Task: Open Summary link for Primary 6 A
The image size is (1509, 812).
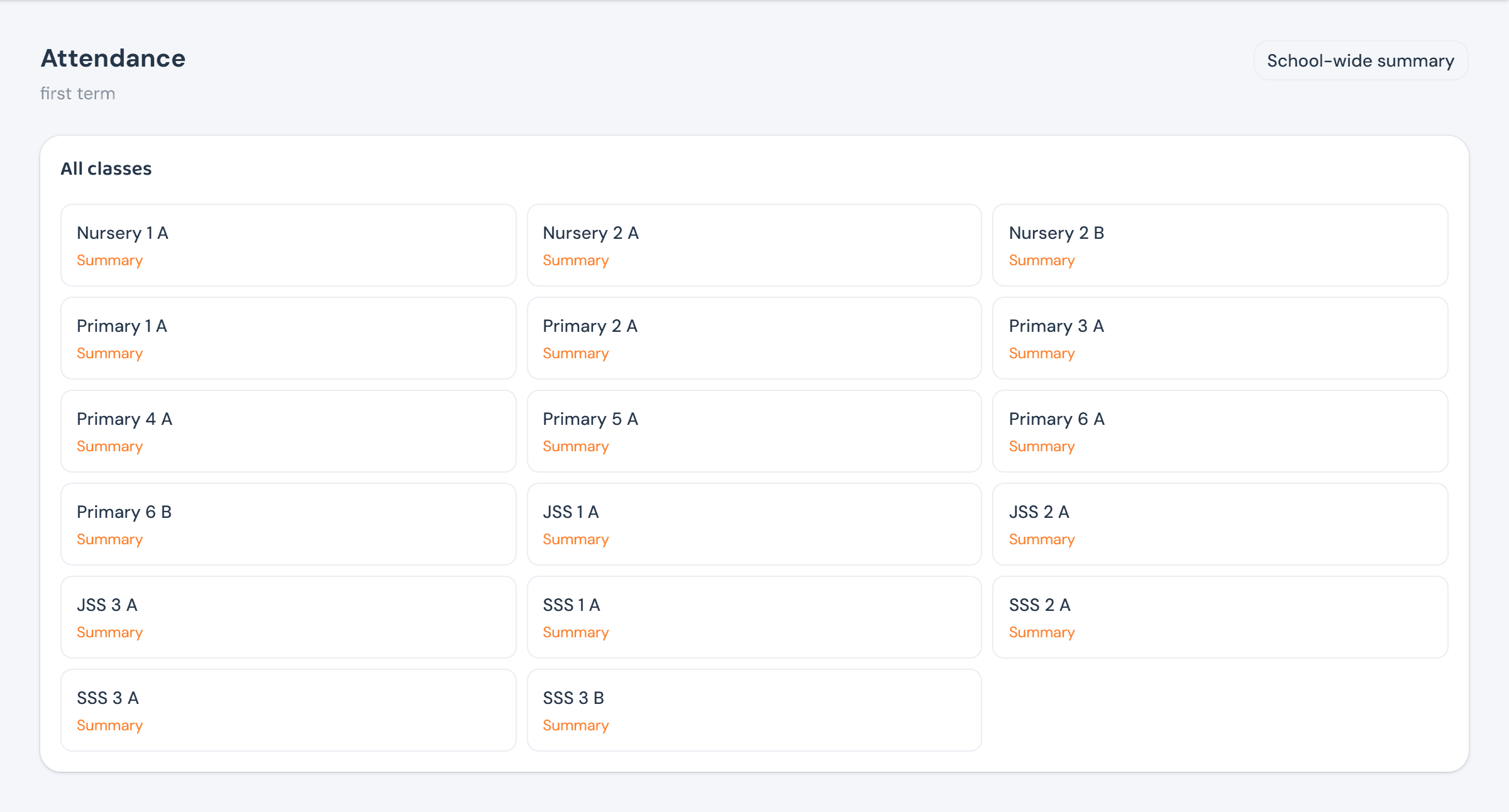Action: (x=1042, y=446)
